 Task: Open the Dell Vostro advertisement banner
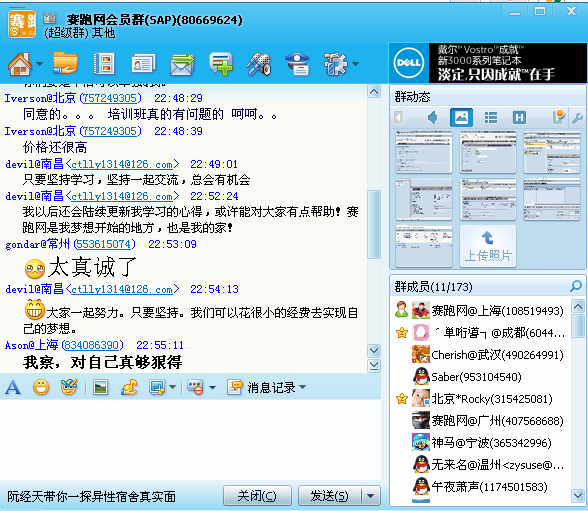488,63
